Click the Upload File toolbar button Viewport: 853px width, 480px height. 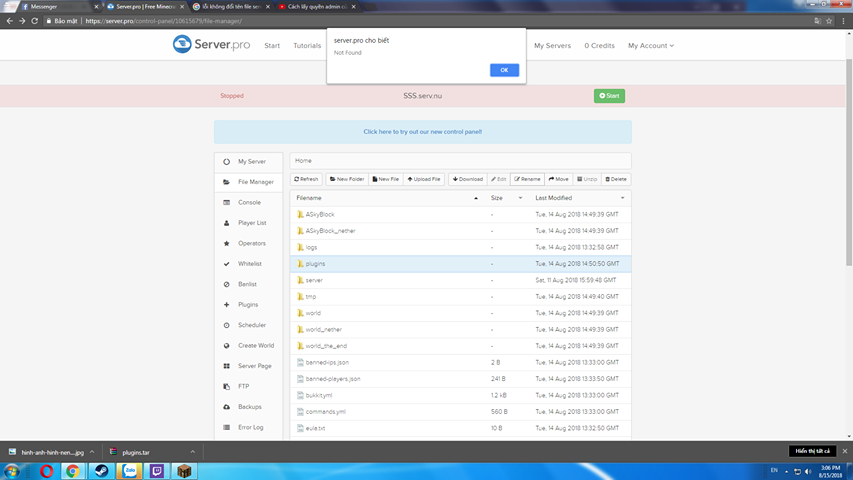point(424,179)
